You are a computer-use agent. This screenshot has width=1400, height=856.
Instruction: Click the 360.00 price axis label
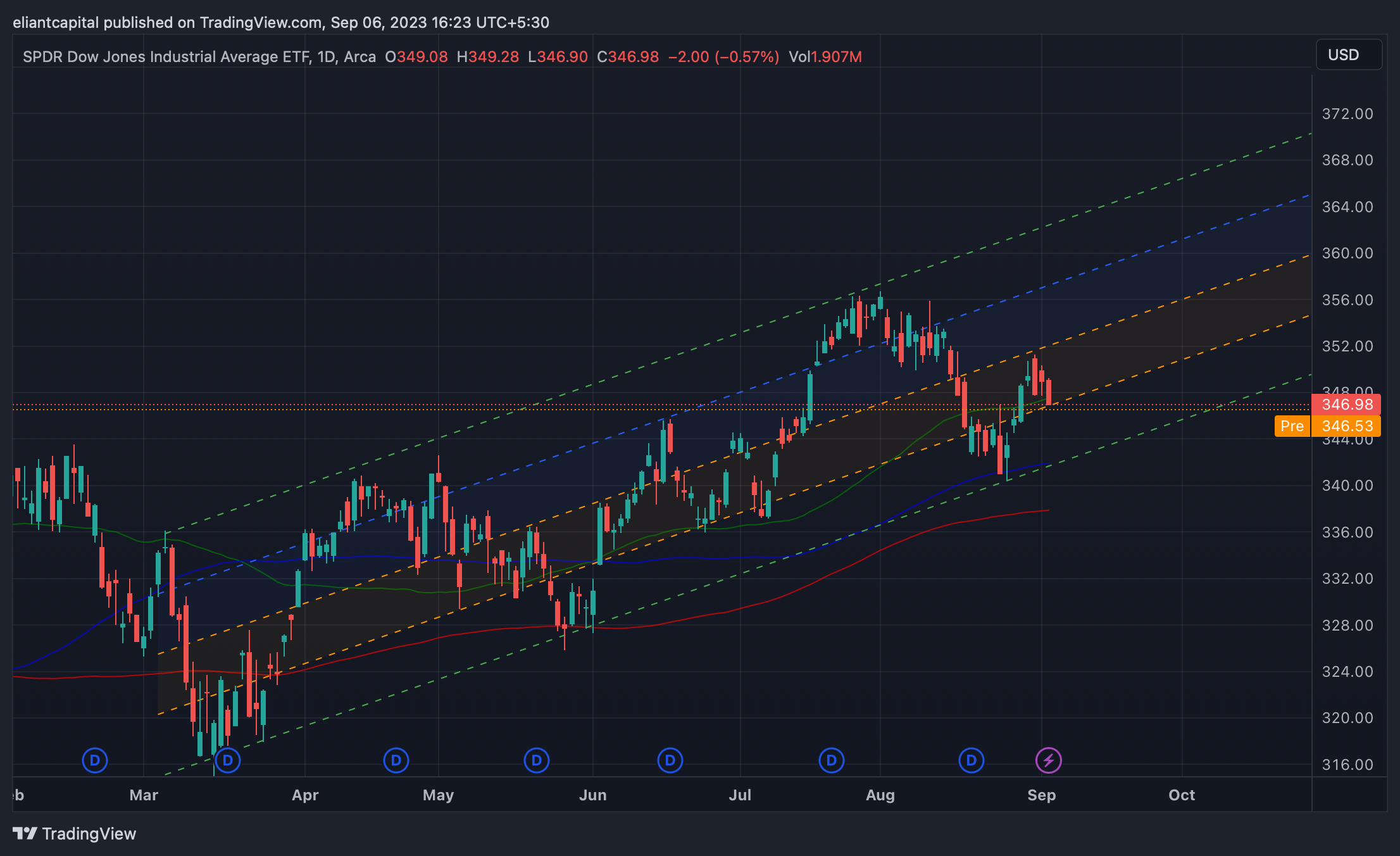(x=1347, y=253)
